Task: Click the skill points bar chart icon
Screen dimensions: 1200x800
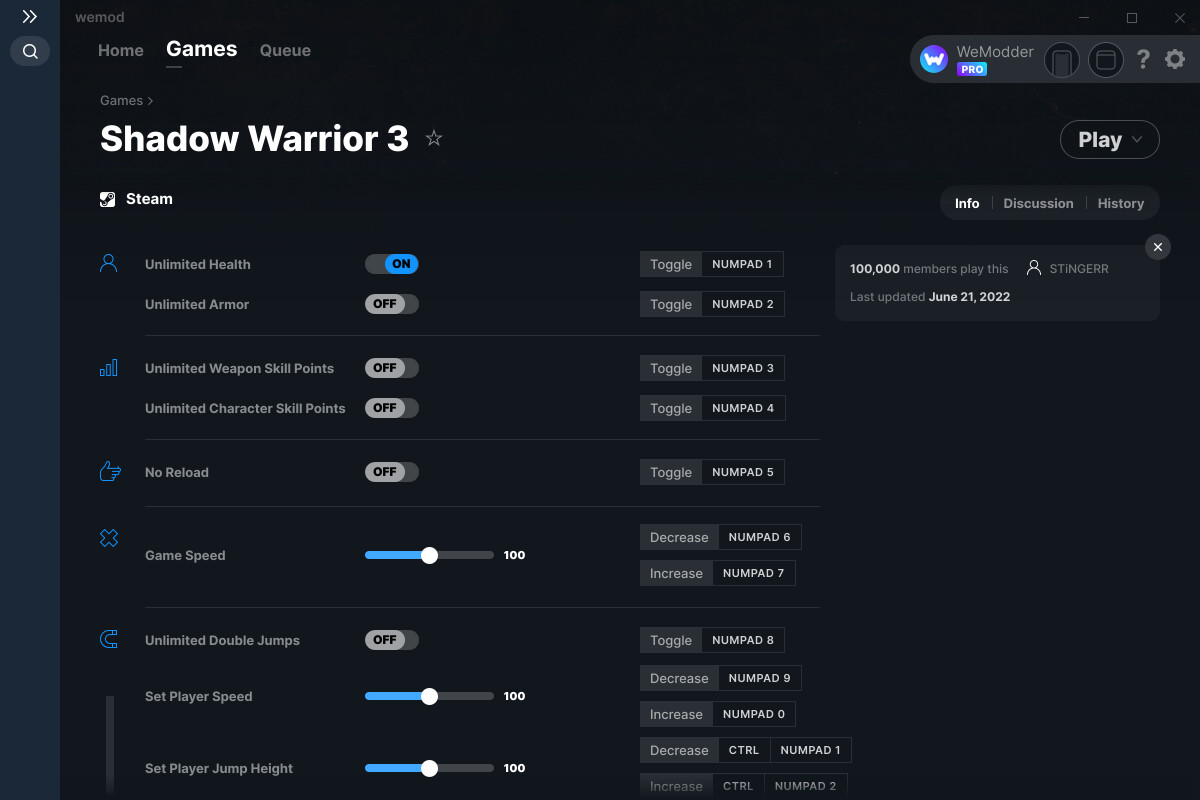Action: pos(108,368)
